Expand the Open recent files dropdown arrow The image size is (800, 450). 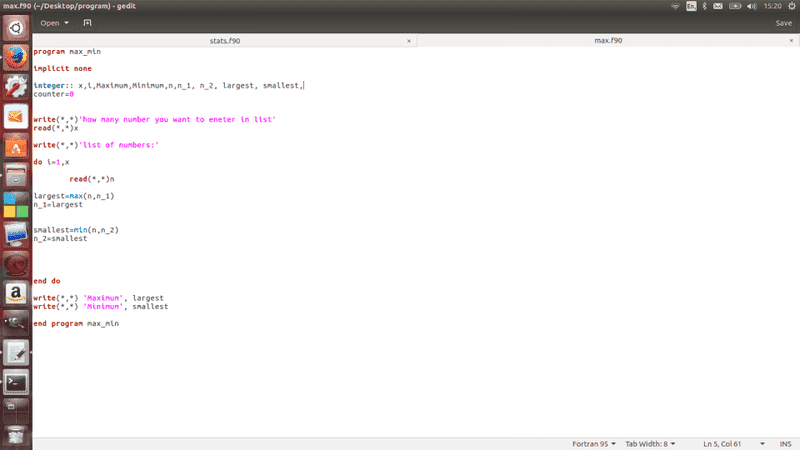(x=67, y=22)
